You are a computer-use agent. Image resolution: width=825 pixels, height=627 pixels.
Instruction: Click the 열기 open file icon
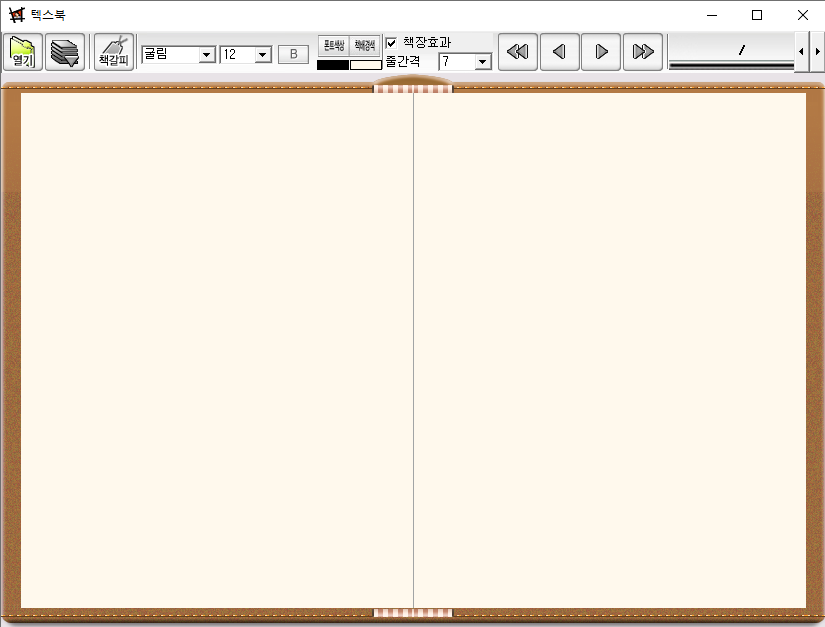(23, 52)
